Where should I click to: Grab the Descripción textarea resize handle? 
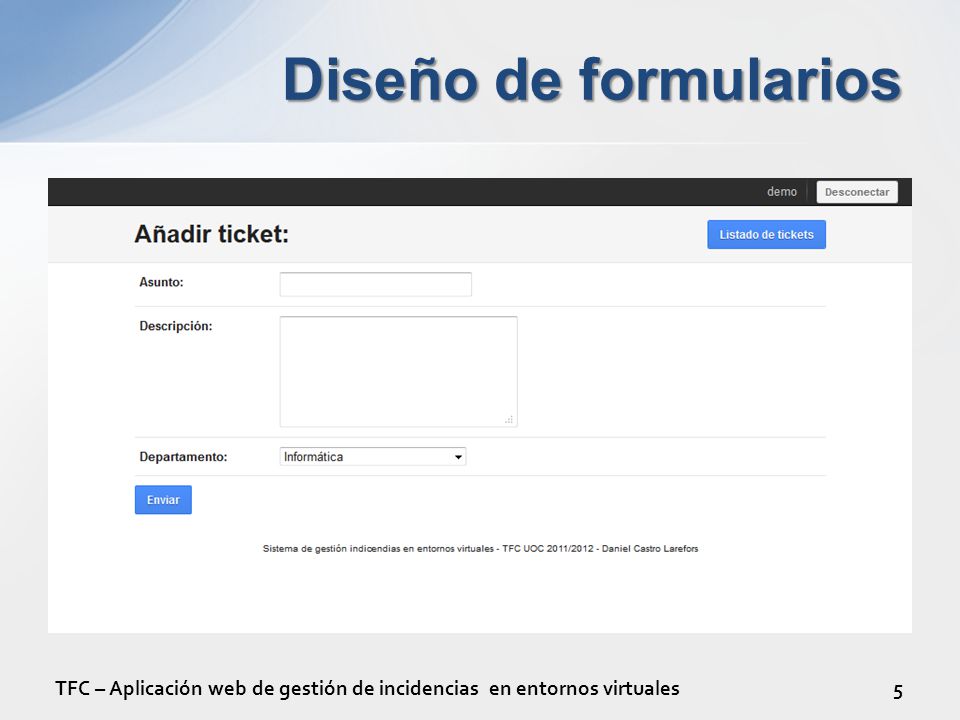(509, 419)
